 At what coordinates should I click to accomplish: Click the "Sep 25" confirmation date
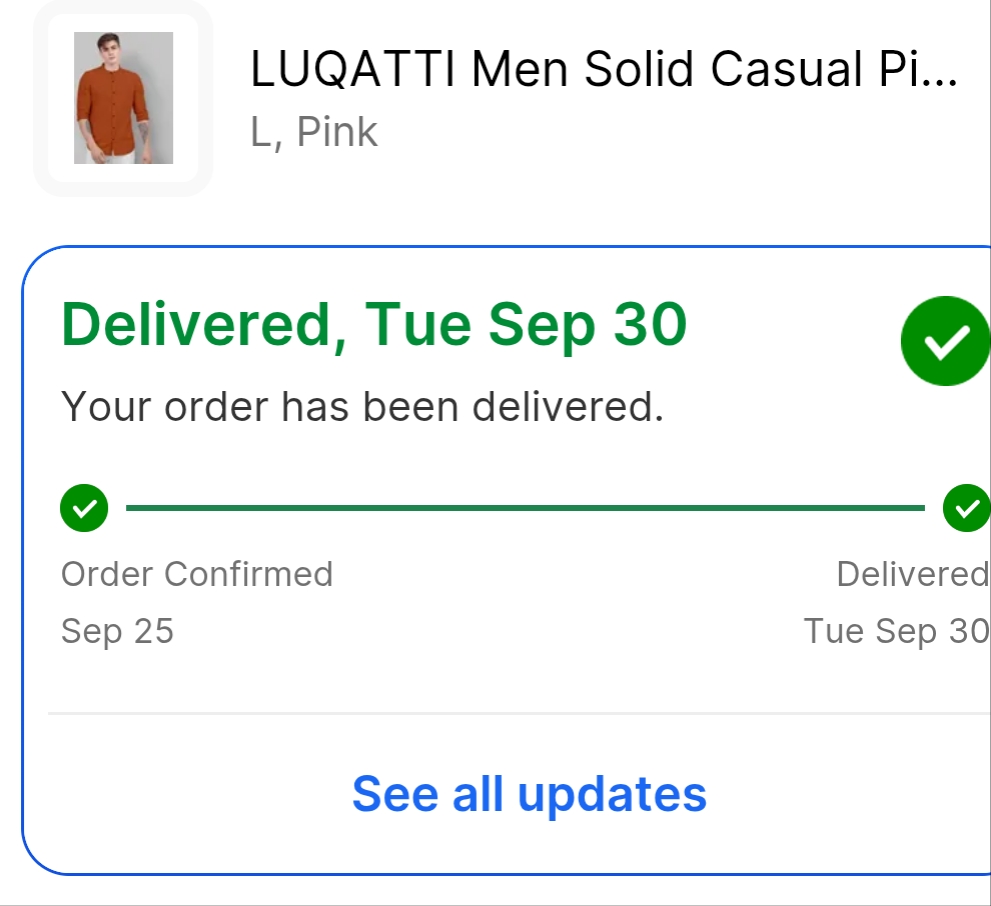(117, 631)
